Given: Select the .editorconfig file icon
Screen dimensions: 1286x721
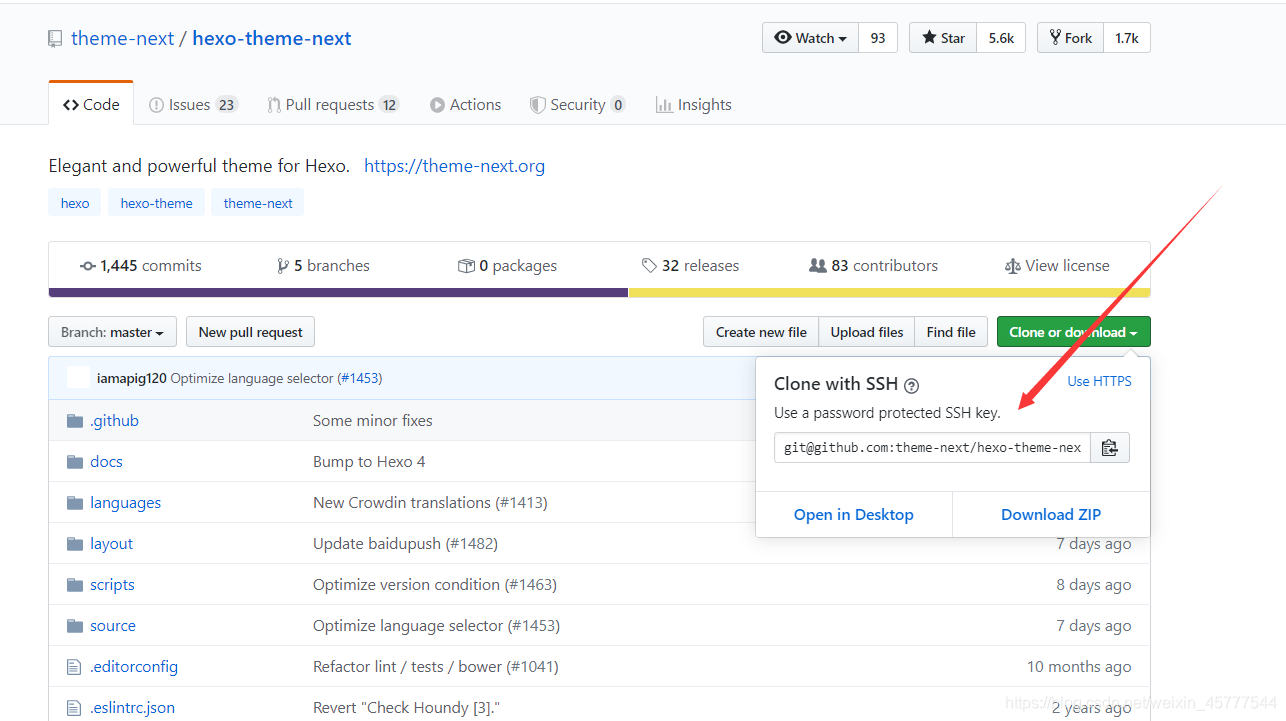Looking at the screenshot, I should (x=73, y=667).
